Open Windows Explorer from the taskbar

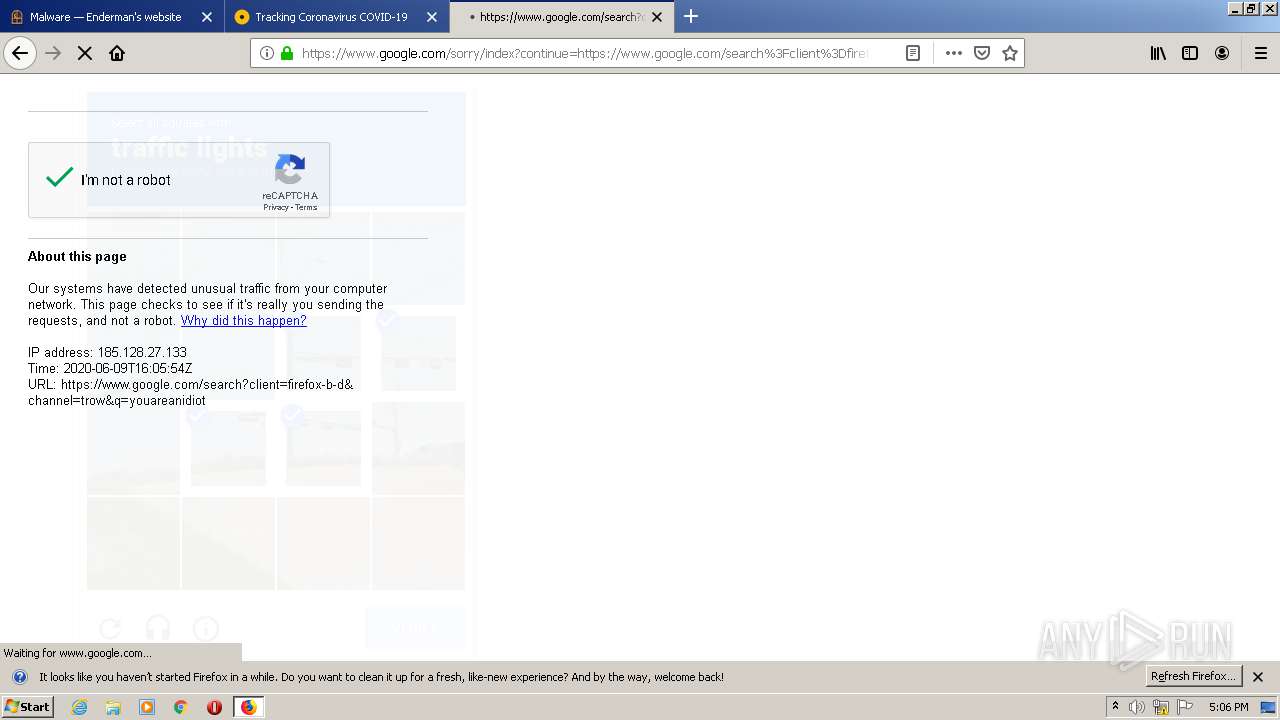(113, 707)
